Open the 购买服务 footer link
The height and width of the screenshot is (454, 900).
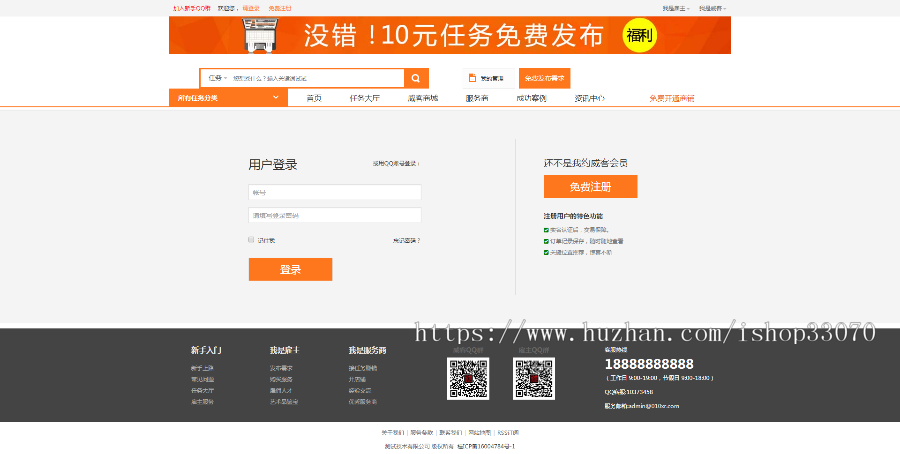tap(281, 379)
